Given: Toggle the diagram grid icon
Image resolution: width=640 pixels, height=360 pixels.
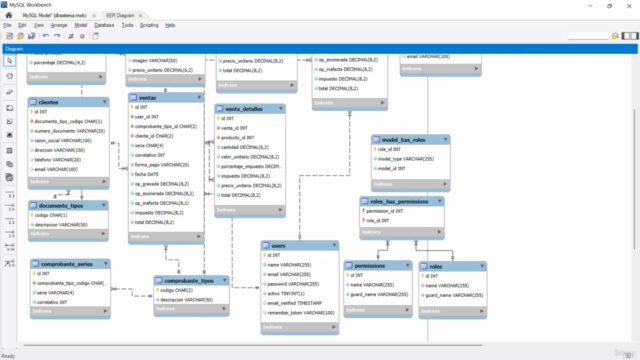Looking at the screenshot, I should click(71, 36).
